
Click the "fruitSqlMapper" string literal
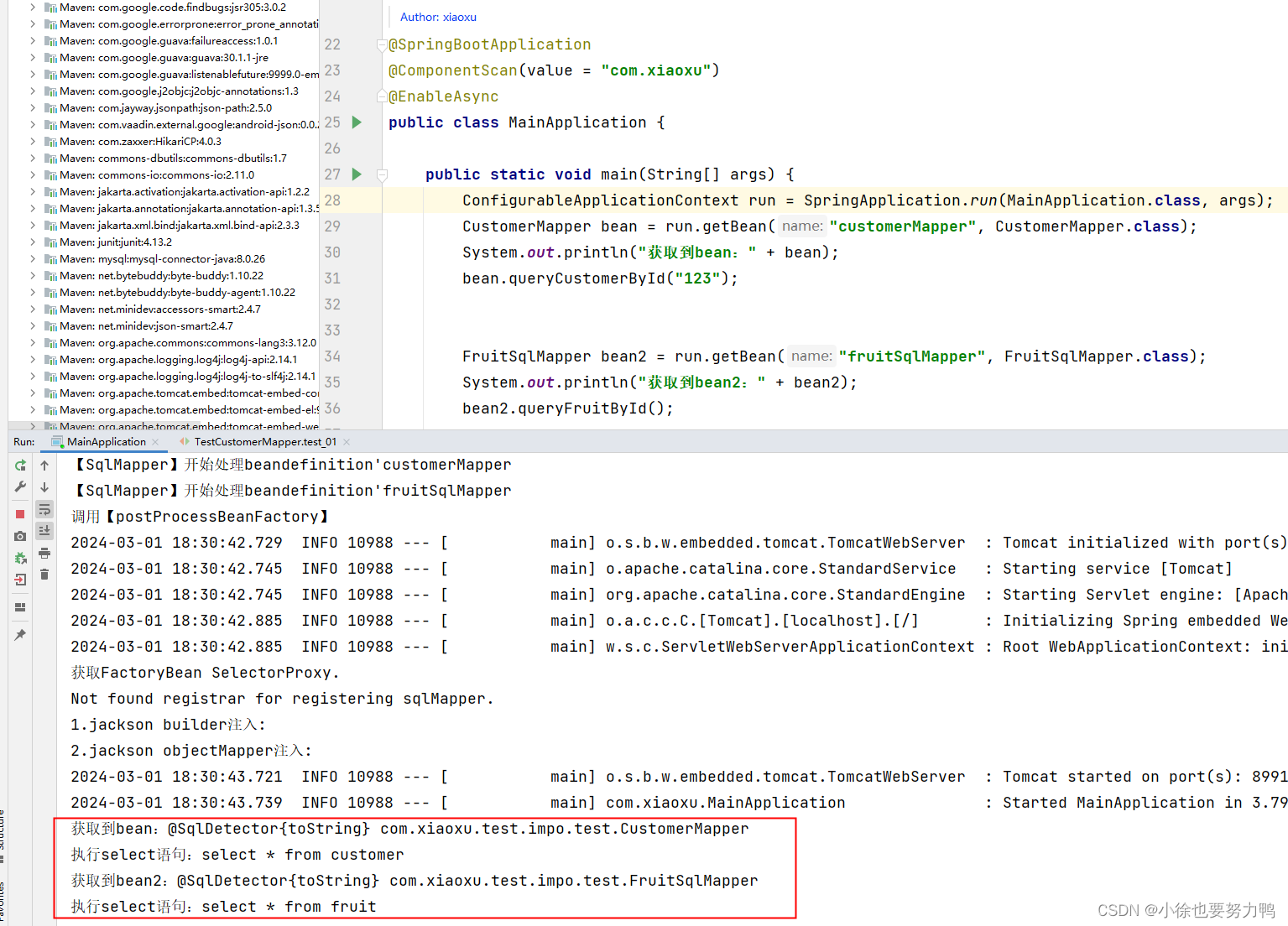click(x=912, y=356)
